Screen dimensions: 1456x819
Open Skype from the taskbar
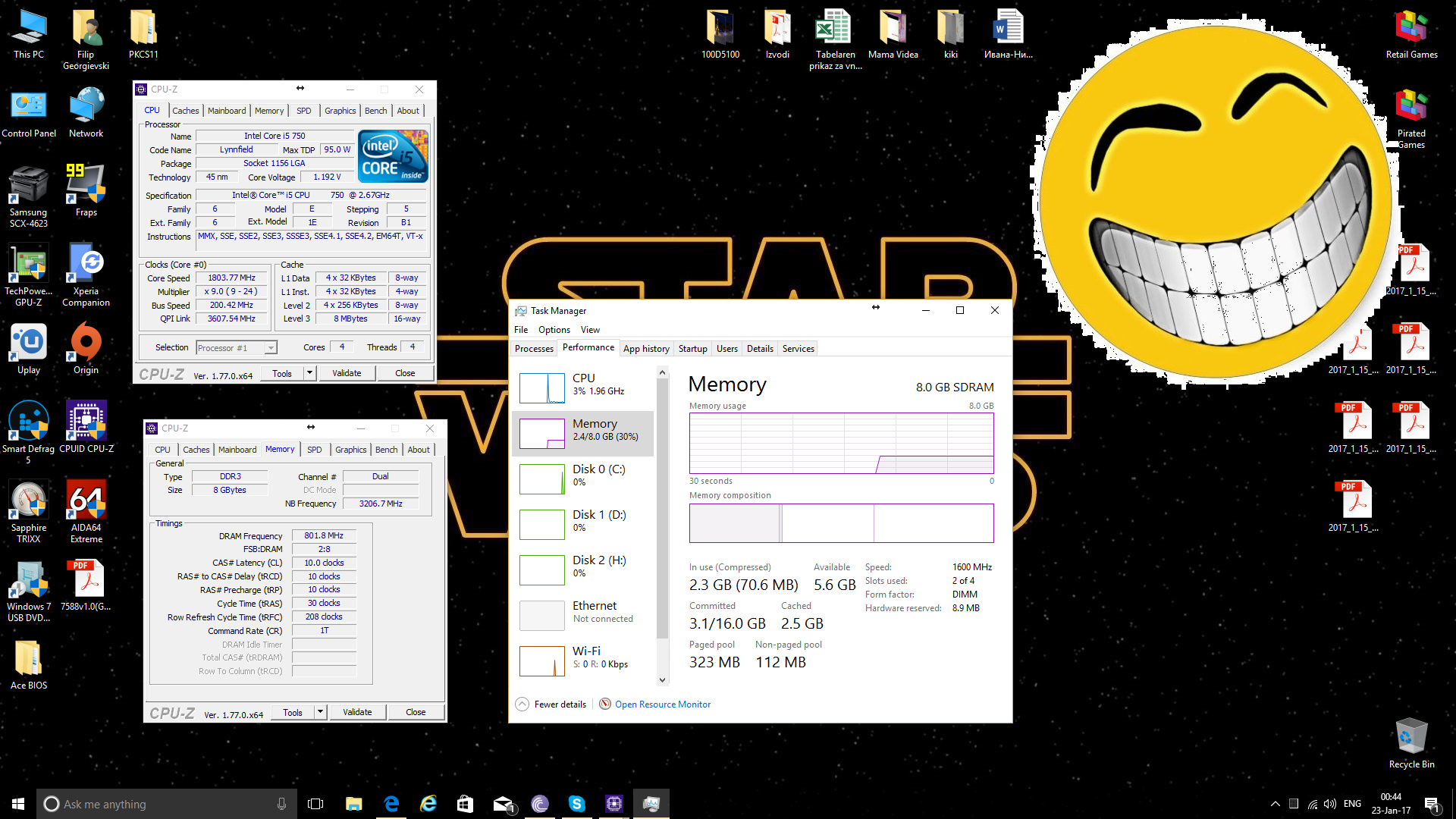[577, 804]
